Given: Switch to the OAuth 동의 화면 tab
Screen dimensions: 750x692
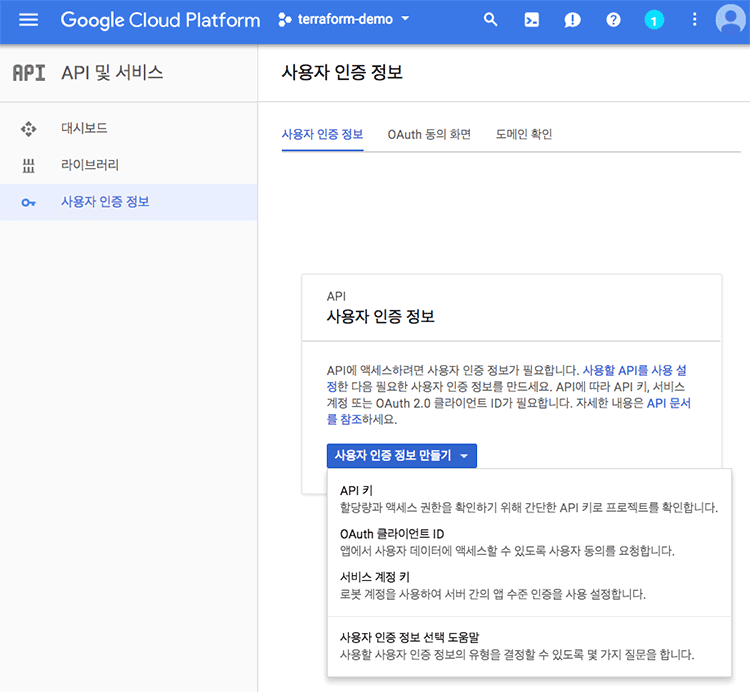Looking at the screenshot, I should [x=429, y=134].
